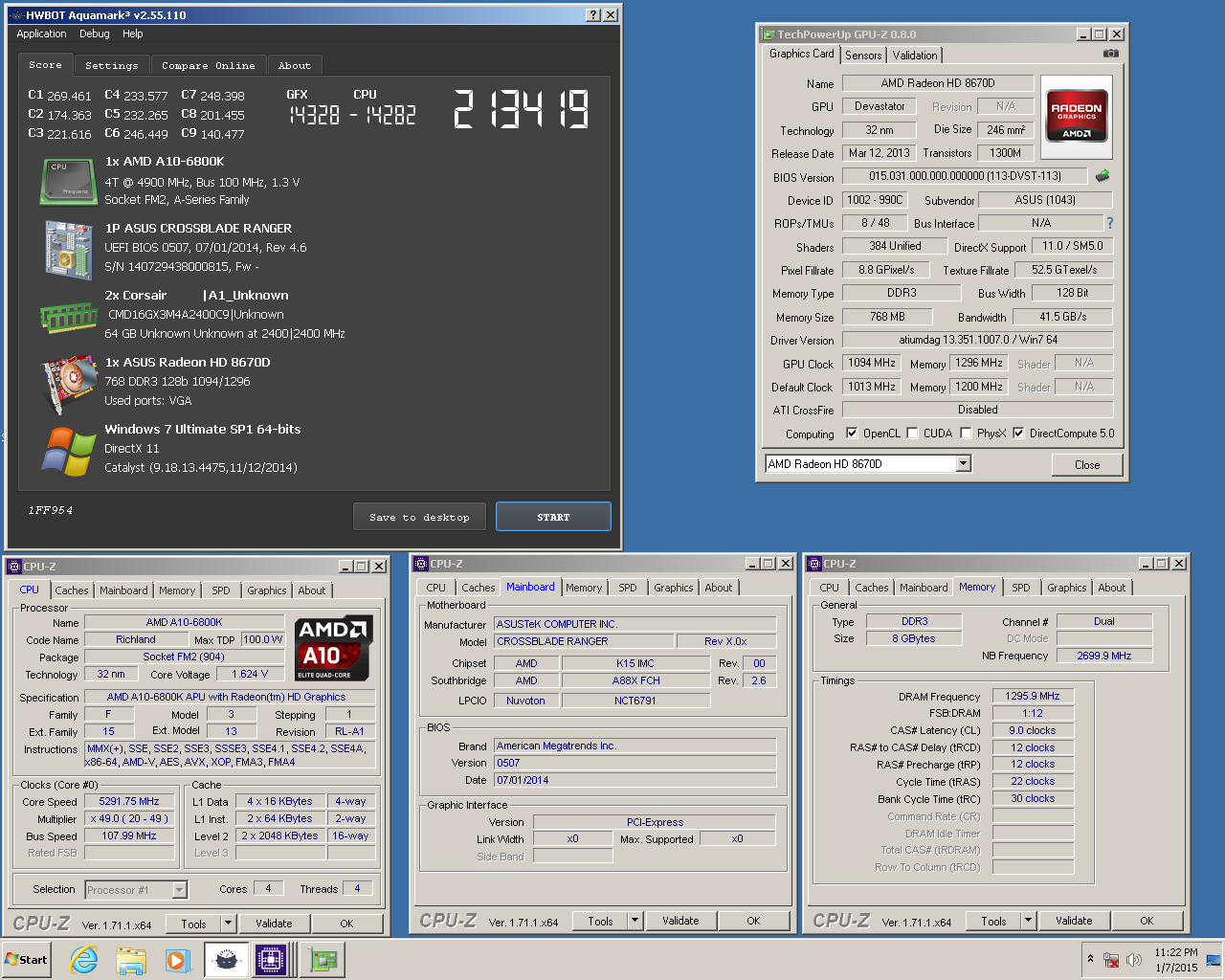
Task: Open Internet Explorer from the taskbar
Action: 84,960
